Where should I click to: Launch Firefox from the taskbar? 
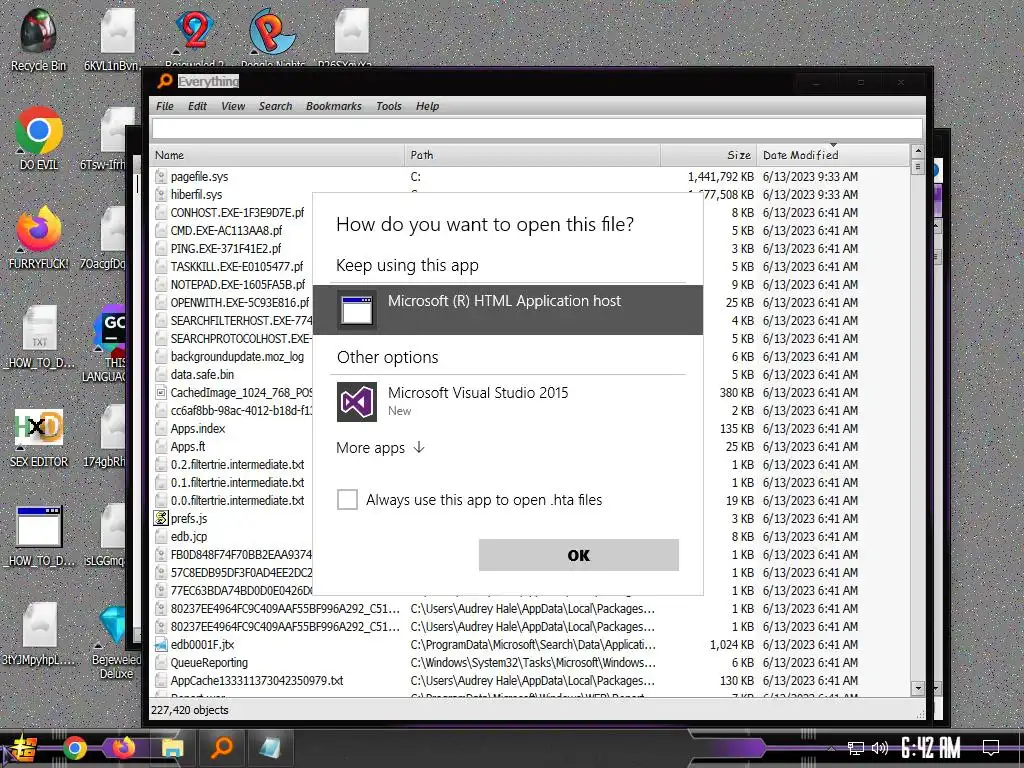[x=123, y=748]
